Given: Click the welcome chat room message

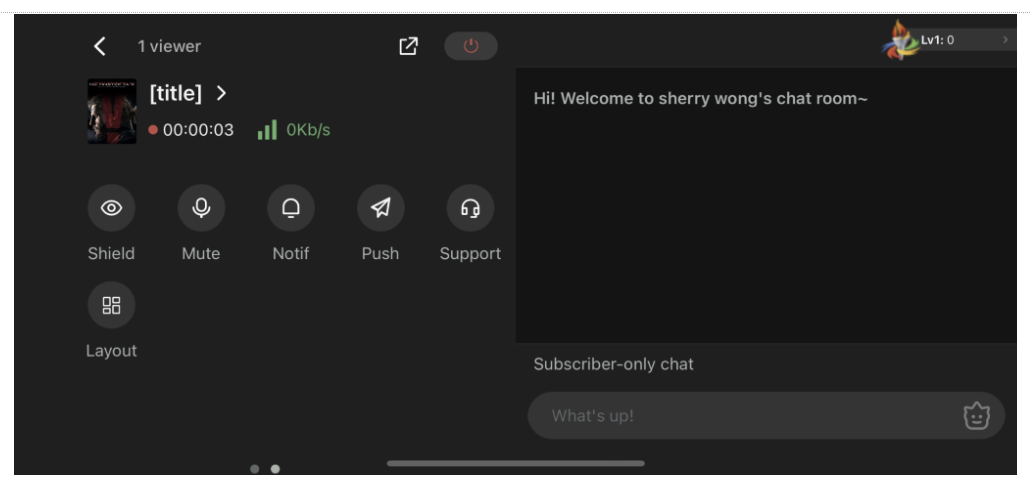Looking at the screenshot, I should (x=700, y=99).
